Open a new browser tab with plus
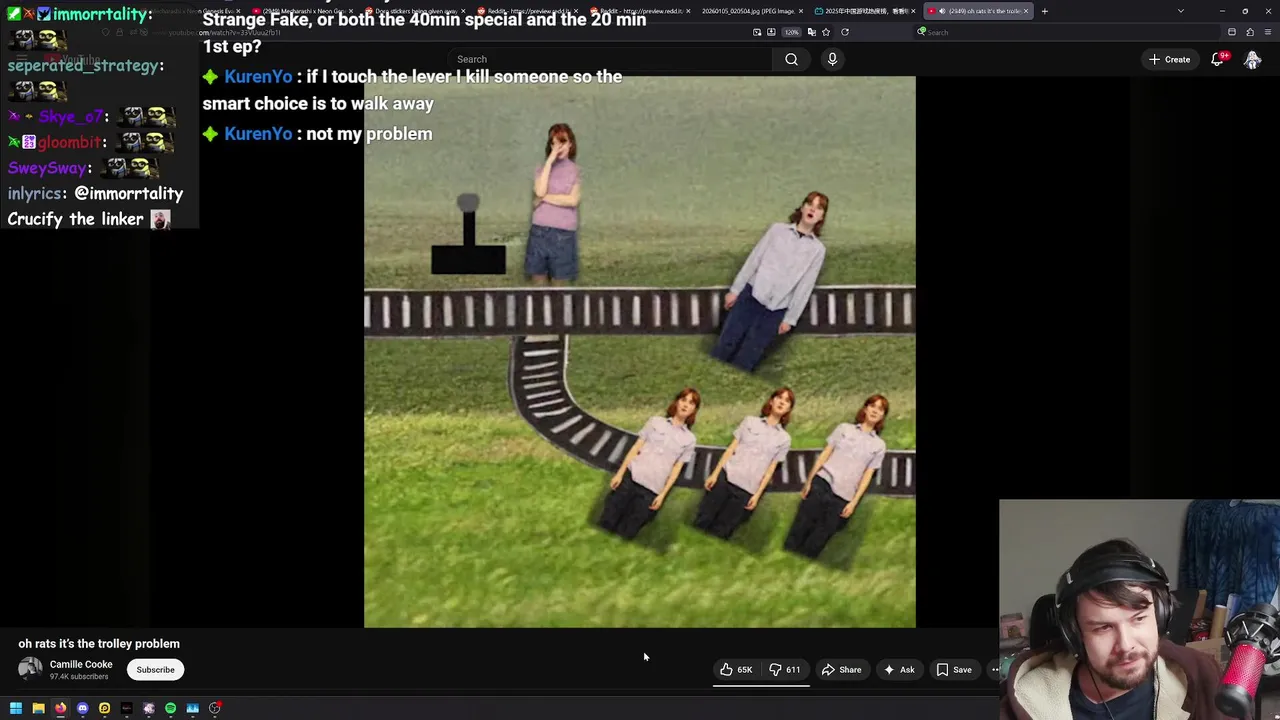Image resolution: width=1280 pixels, height=720 pixels. tap(1044, 11)
